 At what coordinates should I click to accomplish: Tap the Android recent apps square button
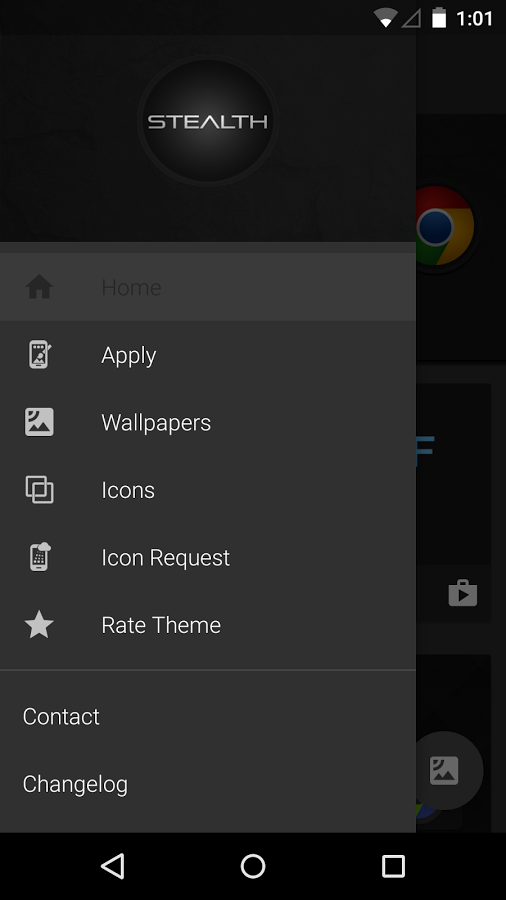pos(393,866)
